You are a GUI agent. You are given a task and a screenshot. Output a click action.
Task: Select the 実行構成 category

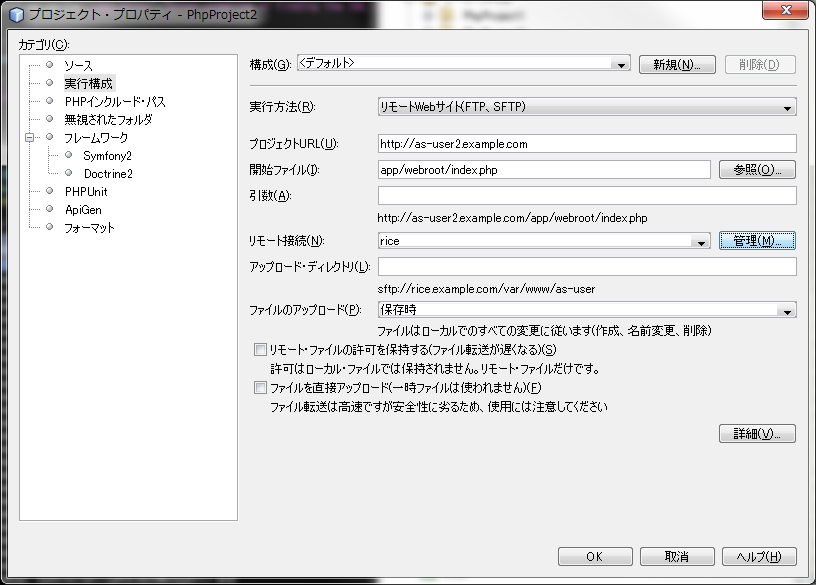click(x=89, y=83)
